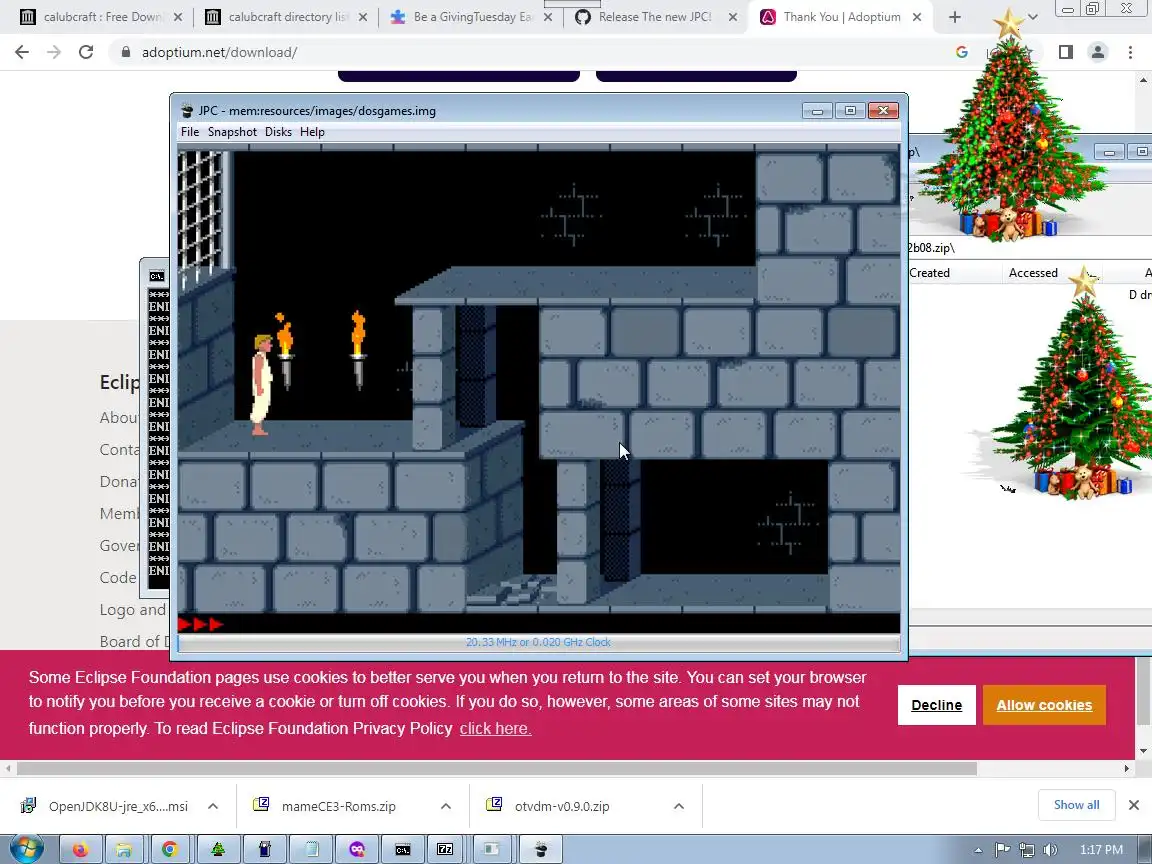Viewport: 1152px width, 864px height.
Task: Click the browser Forward arrow
Action: pos(54,52)
